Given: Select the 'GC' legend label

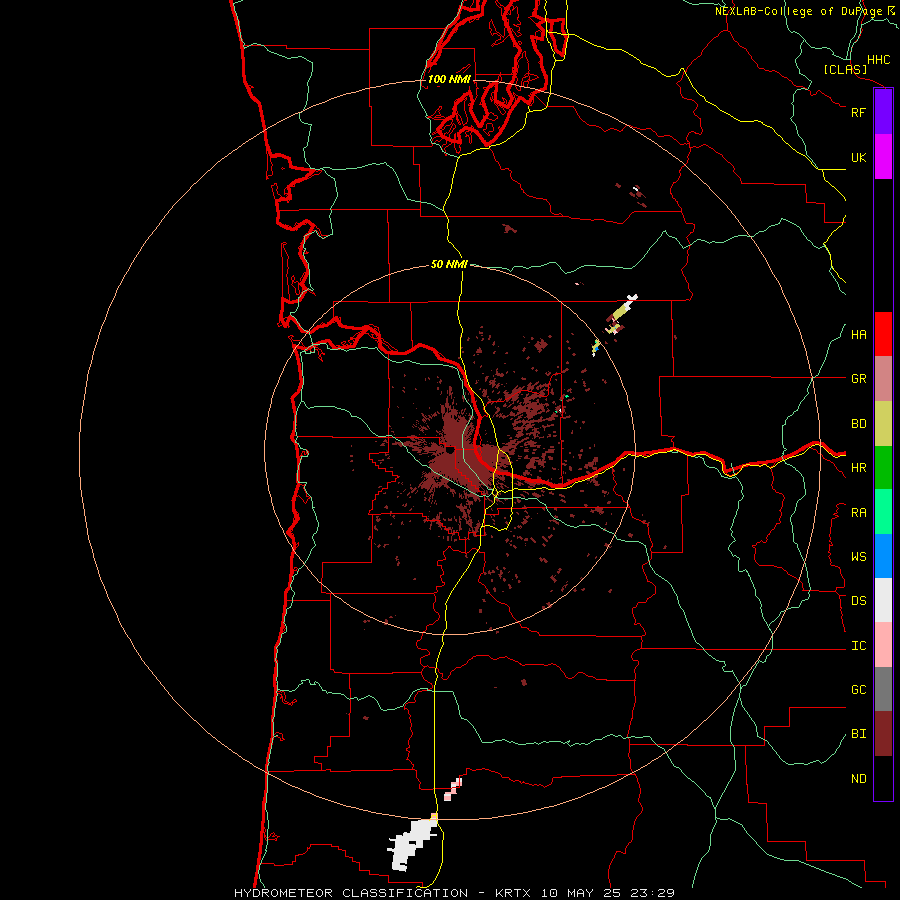Looking at the screenshot, I should (858, 690).
